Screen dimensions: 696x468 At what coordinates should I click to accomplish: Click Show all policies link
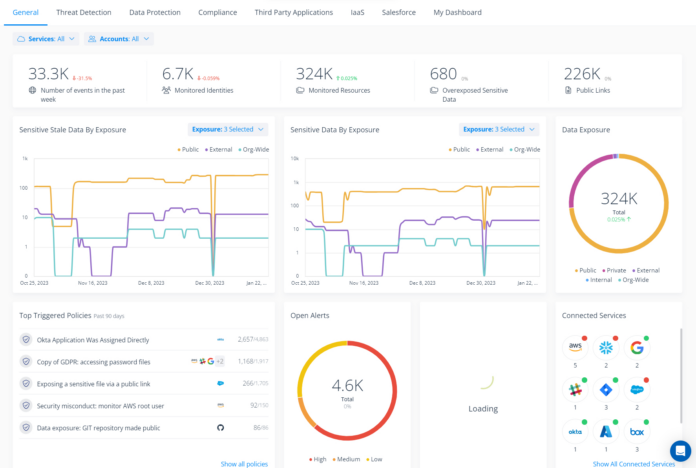tap(244, 463)
